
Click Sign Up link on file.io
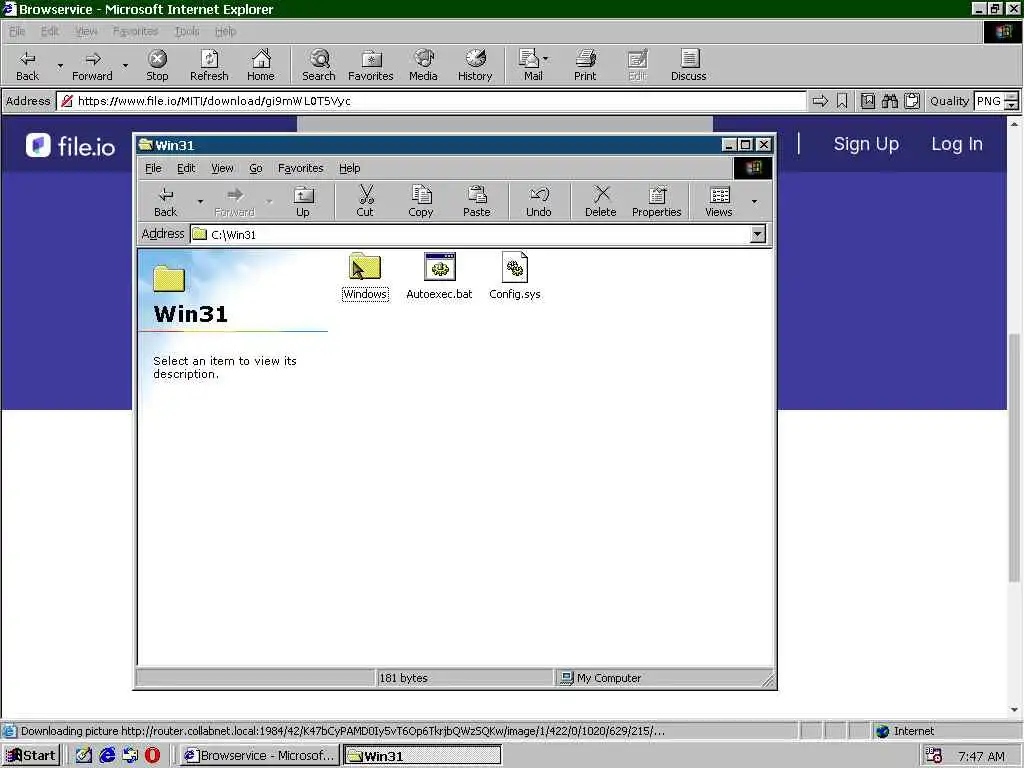(x=866, y=144)
